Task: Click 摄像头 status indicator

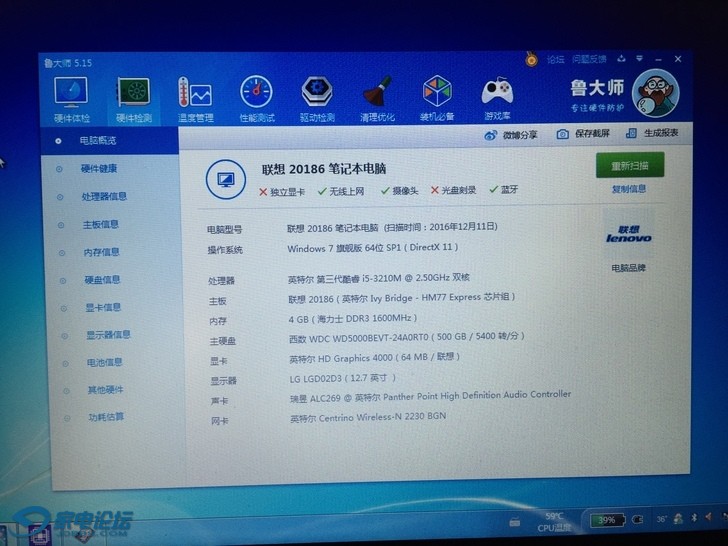Action: point(399,190)
